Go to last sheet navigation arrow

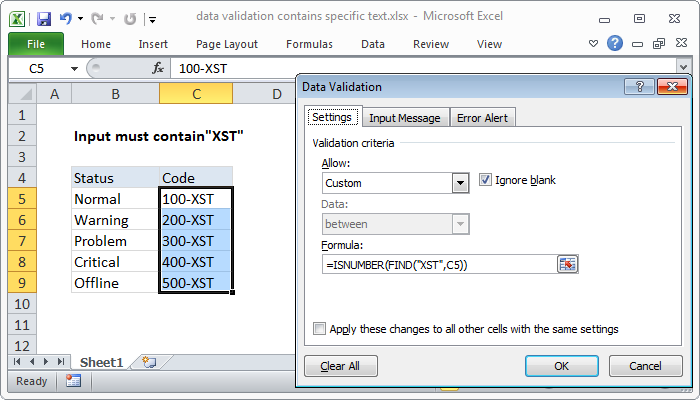61,362
